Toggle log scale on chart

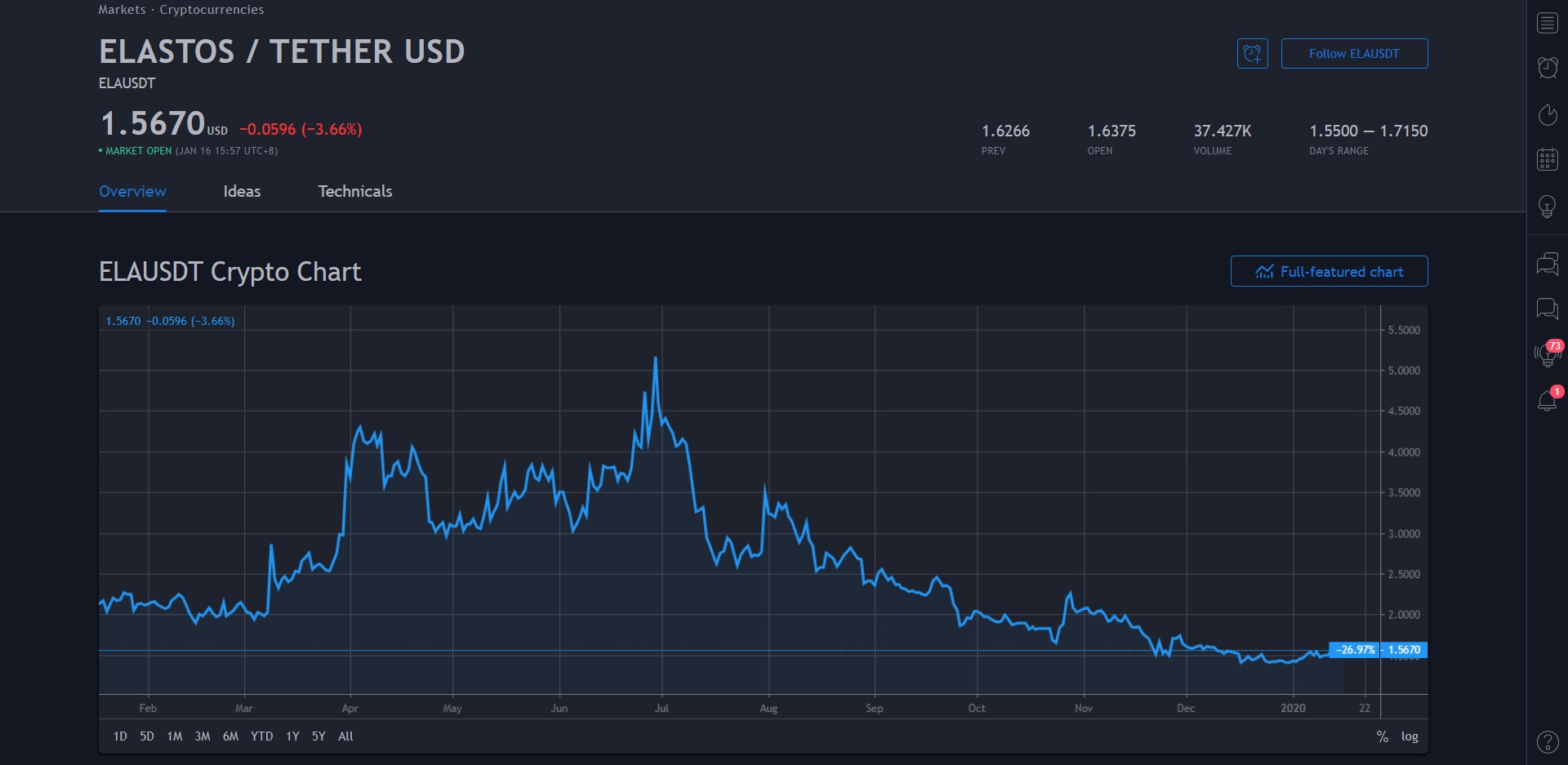[1410, 736]
